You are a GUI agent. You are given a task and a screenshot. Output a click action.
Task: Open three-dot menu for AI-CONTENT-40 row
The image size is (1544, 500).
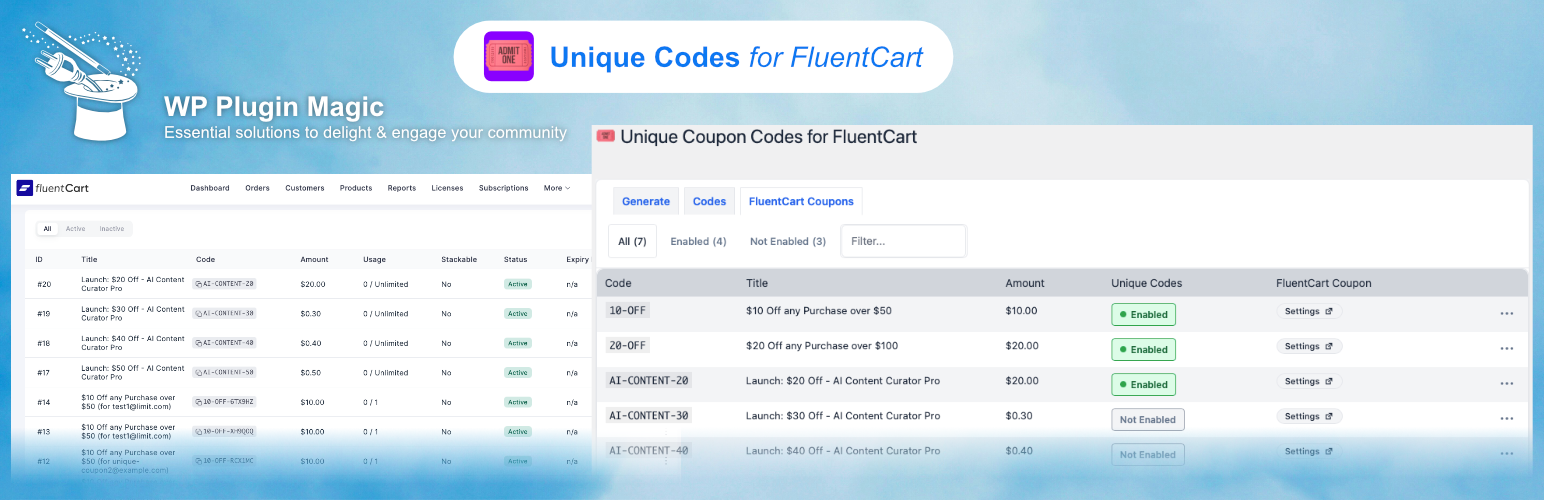coord(1507,454)
